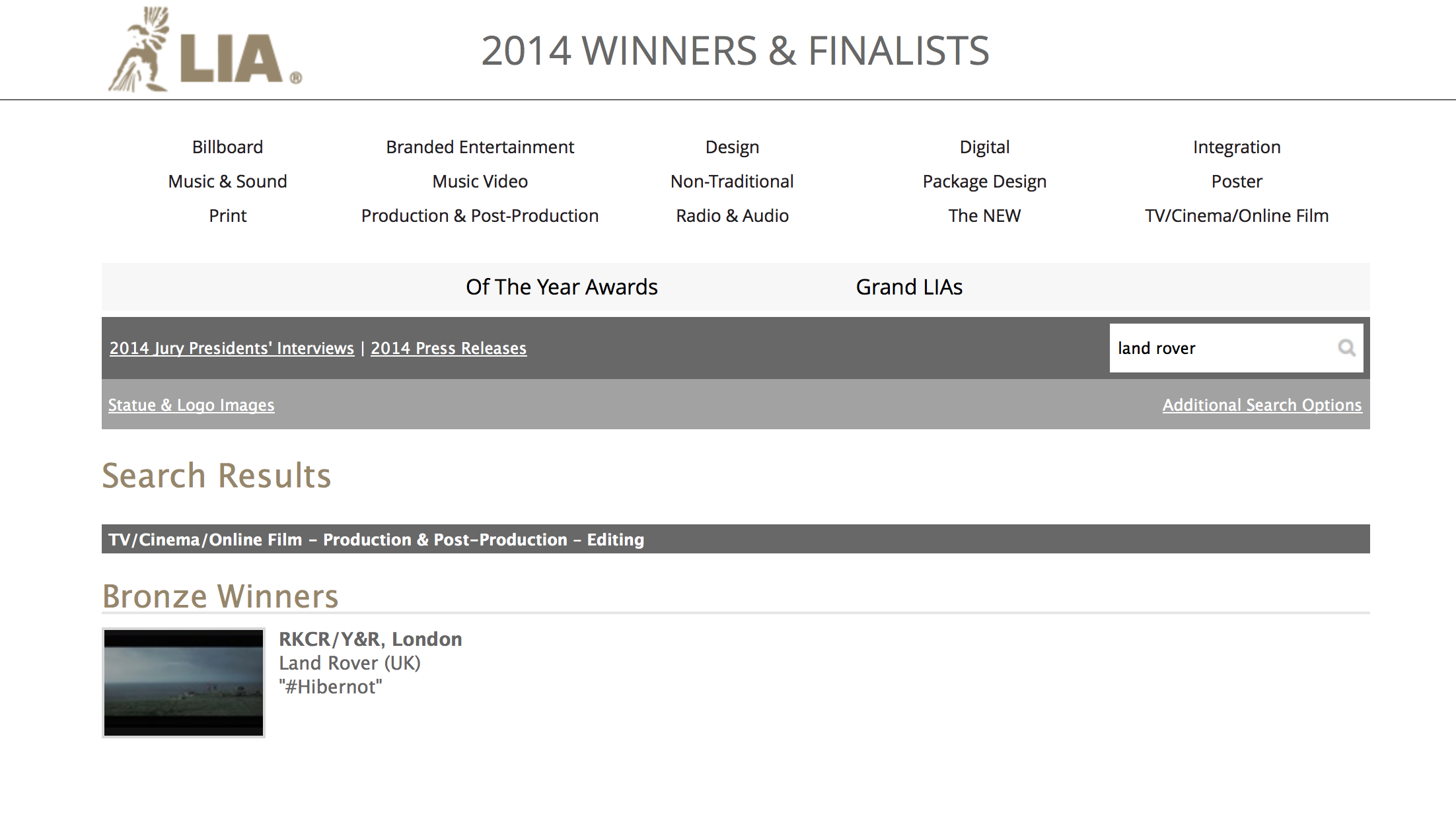Open the Music Video category
1456x840 pixels.
pos(480,181)
